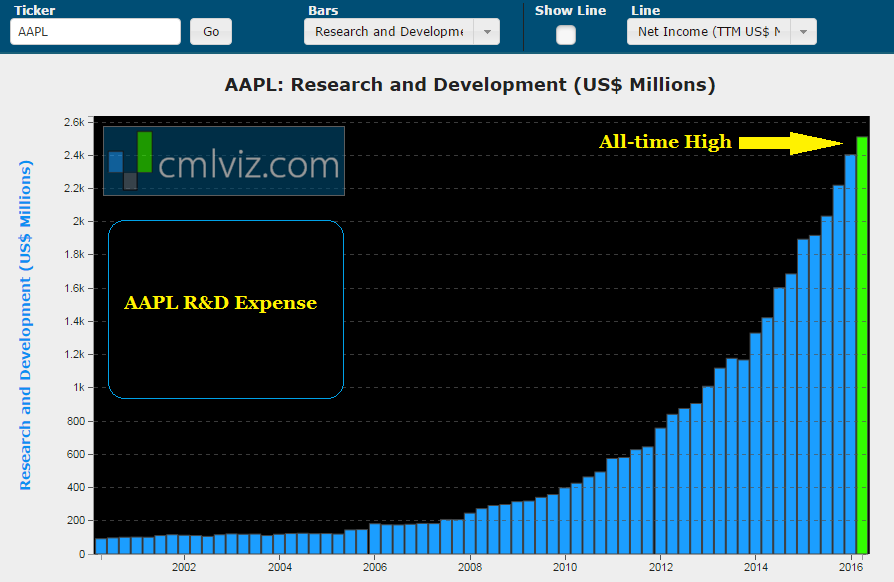The height and width of the screenshot is (582, 894).
Task: Click the '2016' x-axis year label
Action: [851, 567]
